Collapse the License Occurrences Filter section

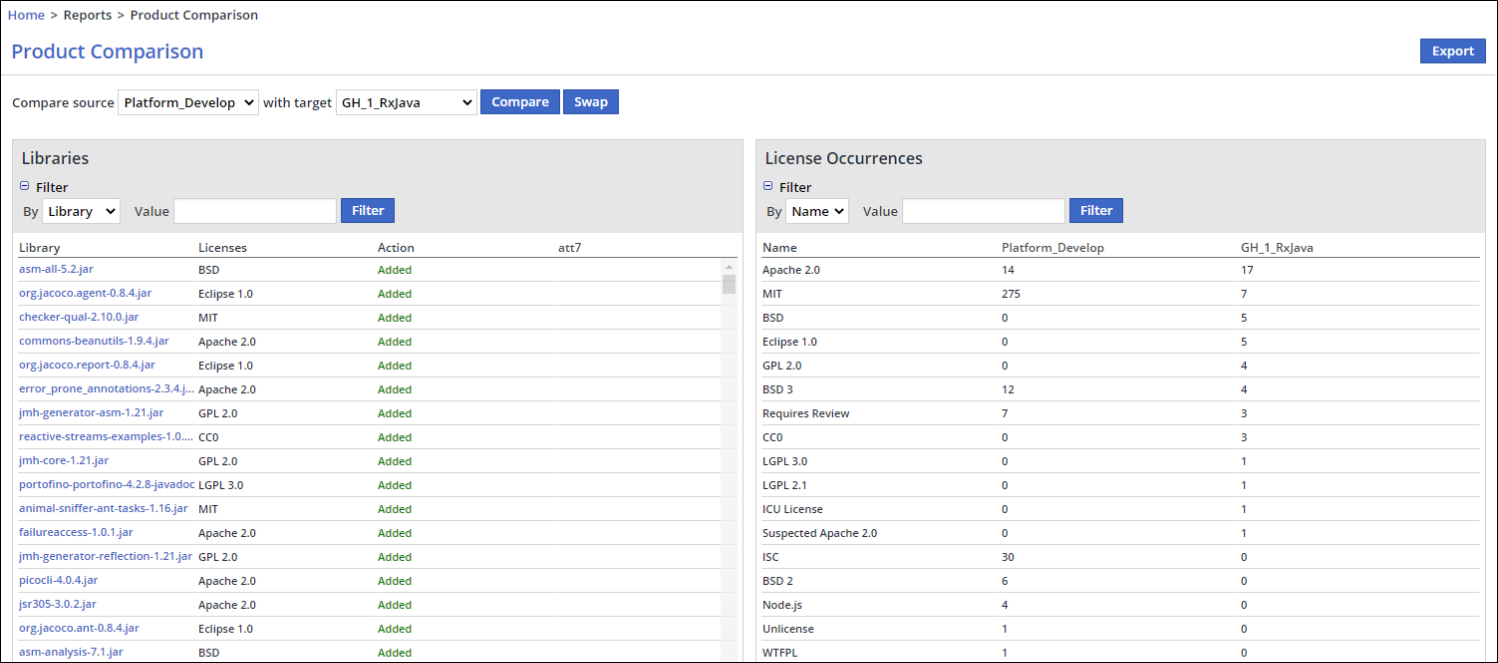click(x=768, y=186)
